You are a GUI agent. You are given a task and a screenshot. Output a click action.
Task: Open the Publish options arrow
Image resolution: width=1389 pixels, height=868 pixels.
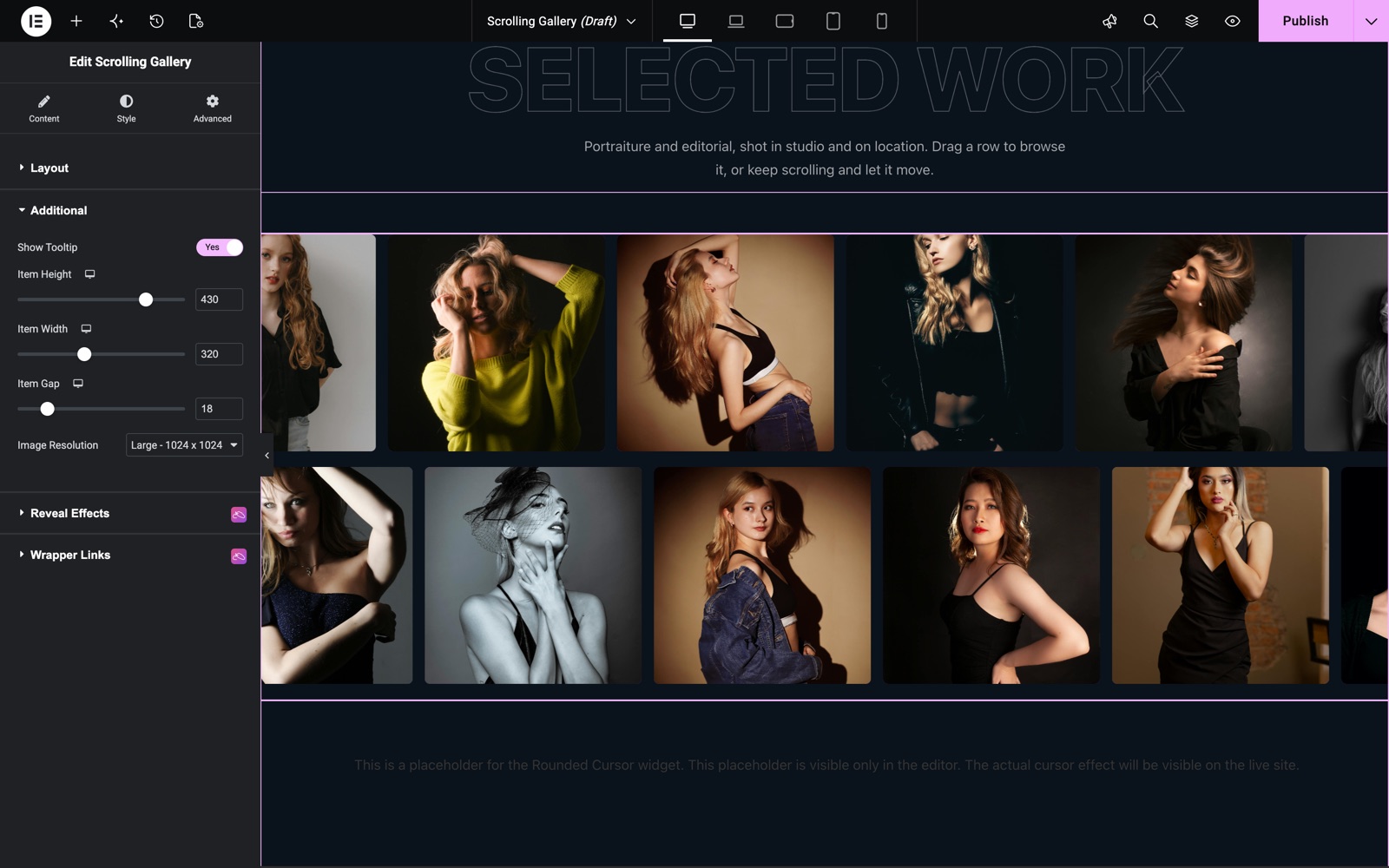pos(1371,21)
